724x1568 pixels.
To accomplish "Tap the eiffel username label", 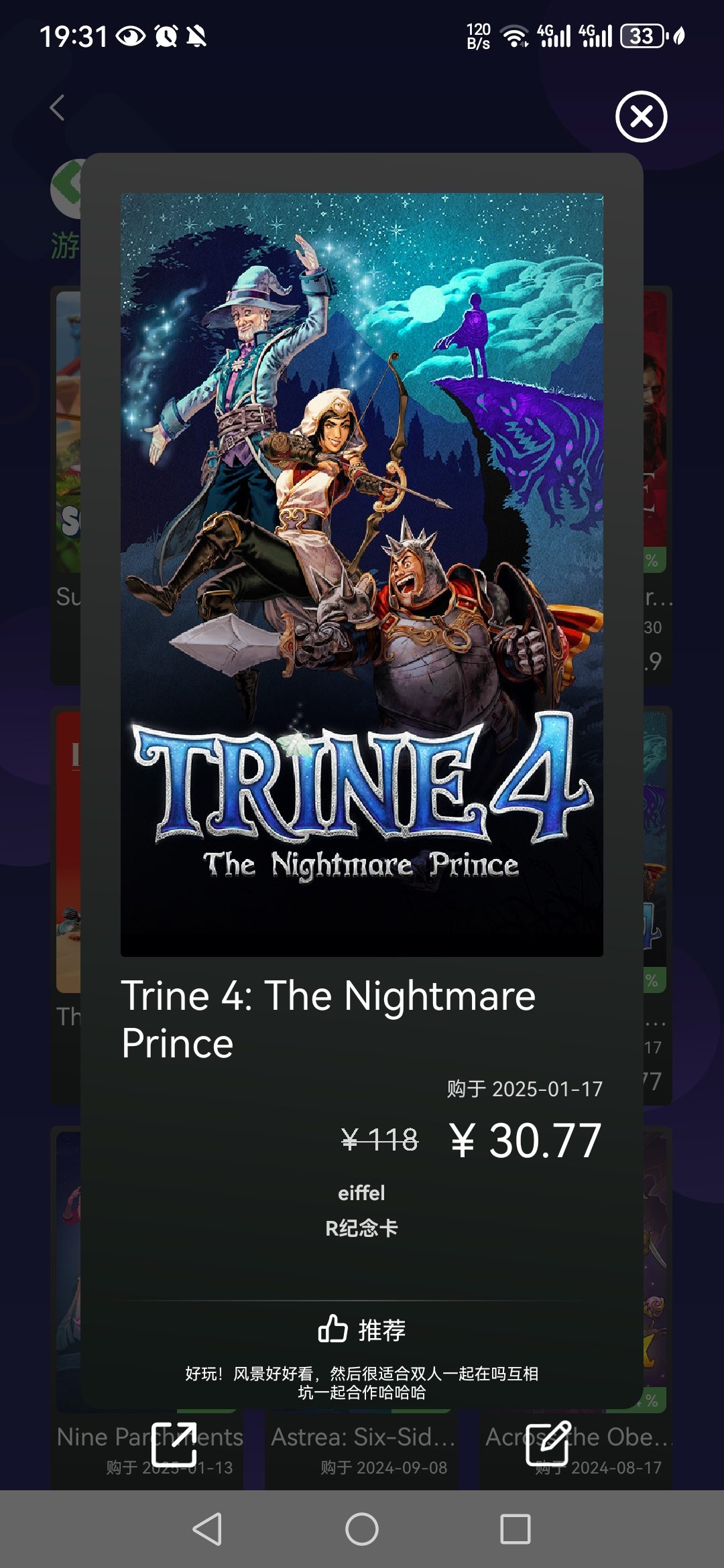I will pyautogui.click(x=361, y=1193).
